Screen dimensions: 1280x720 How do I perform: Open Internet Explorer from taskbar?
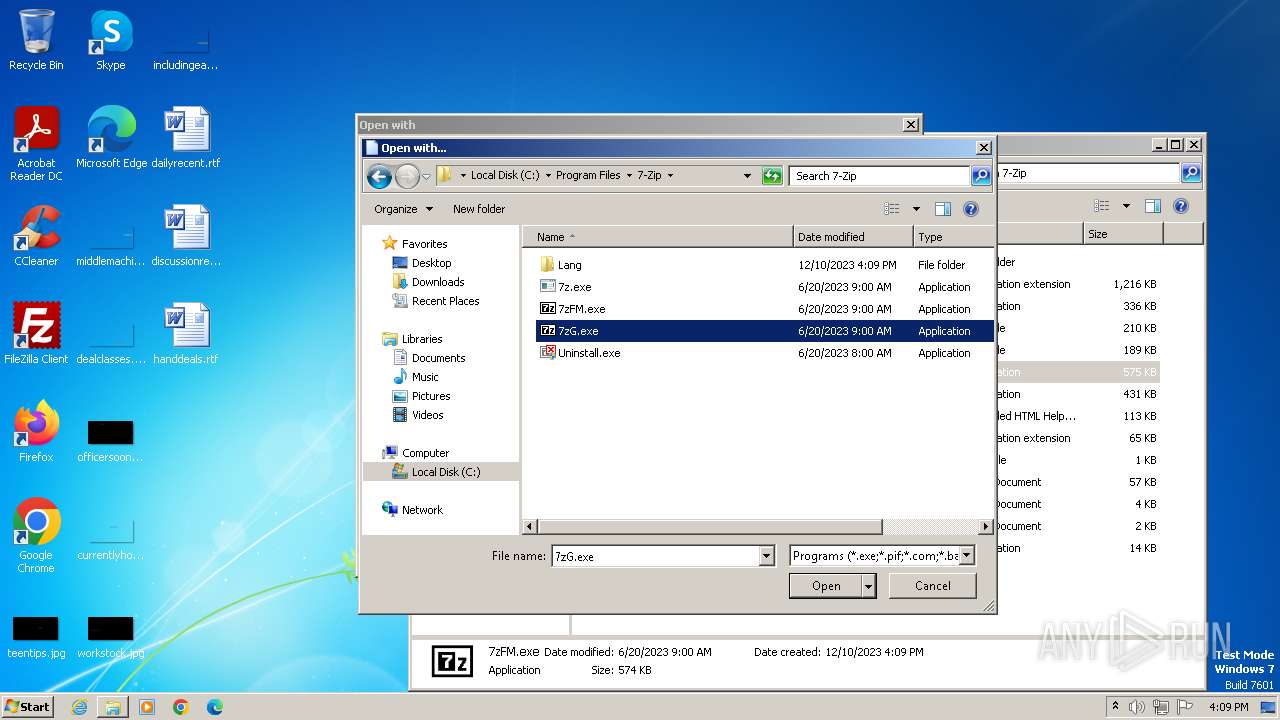(79, 707)
